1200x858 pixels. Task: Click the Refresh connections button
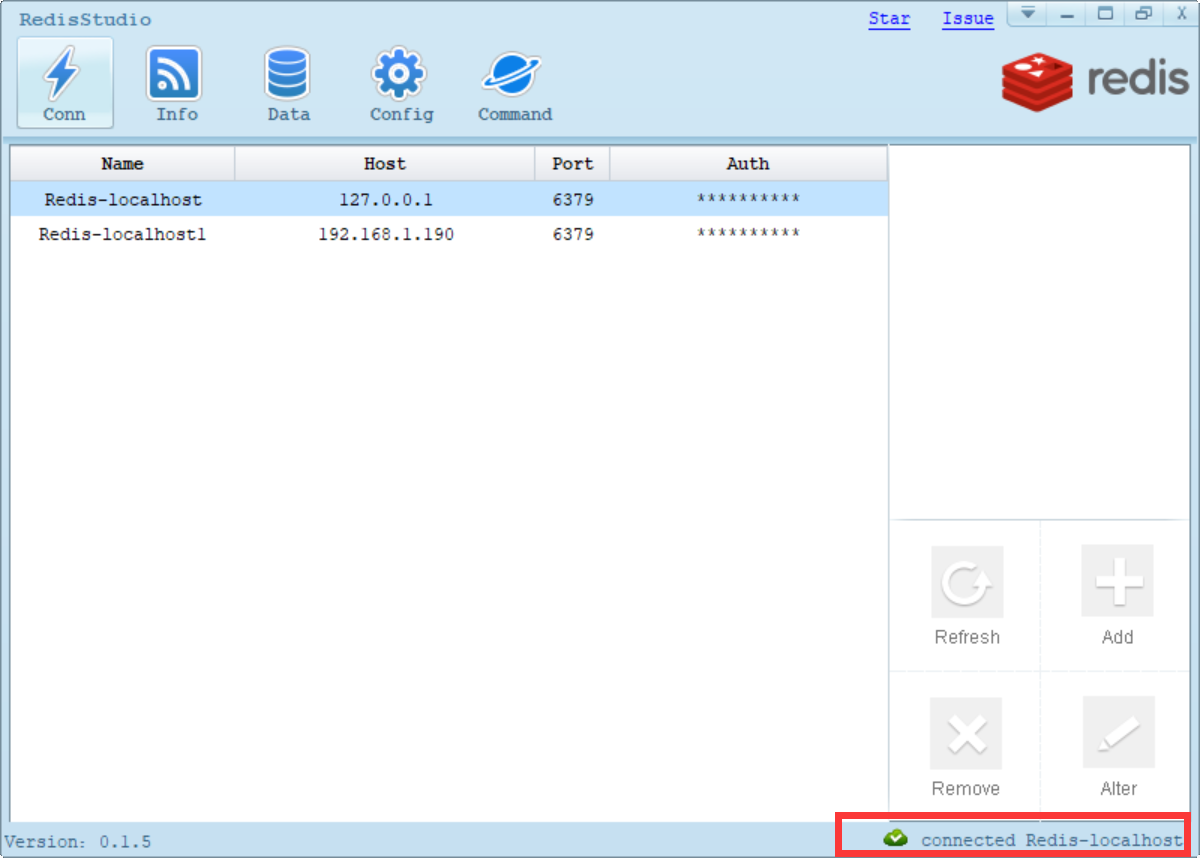(967, 596)
